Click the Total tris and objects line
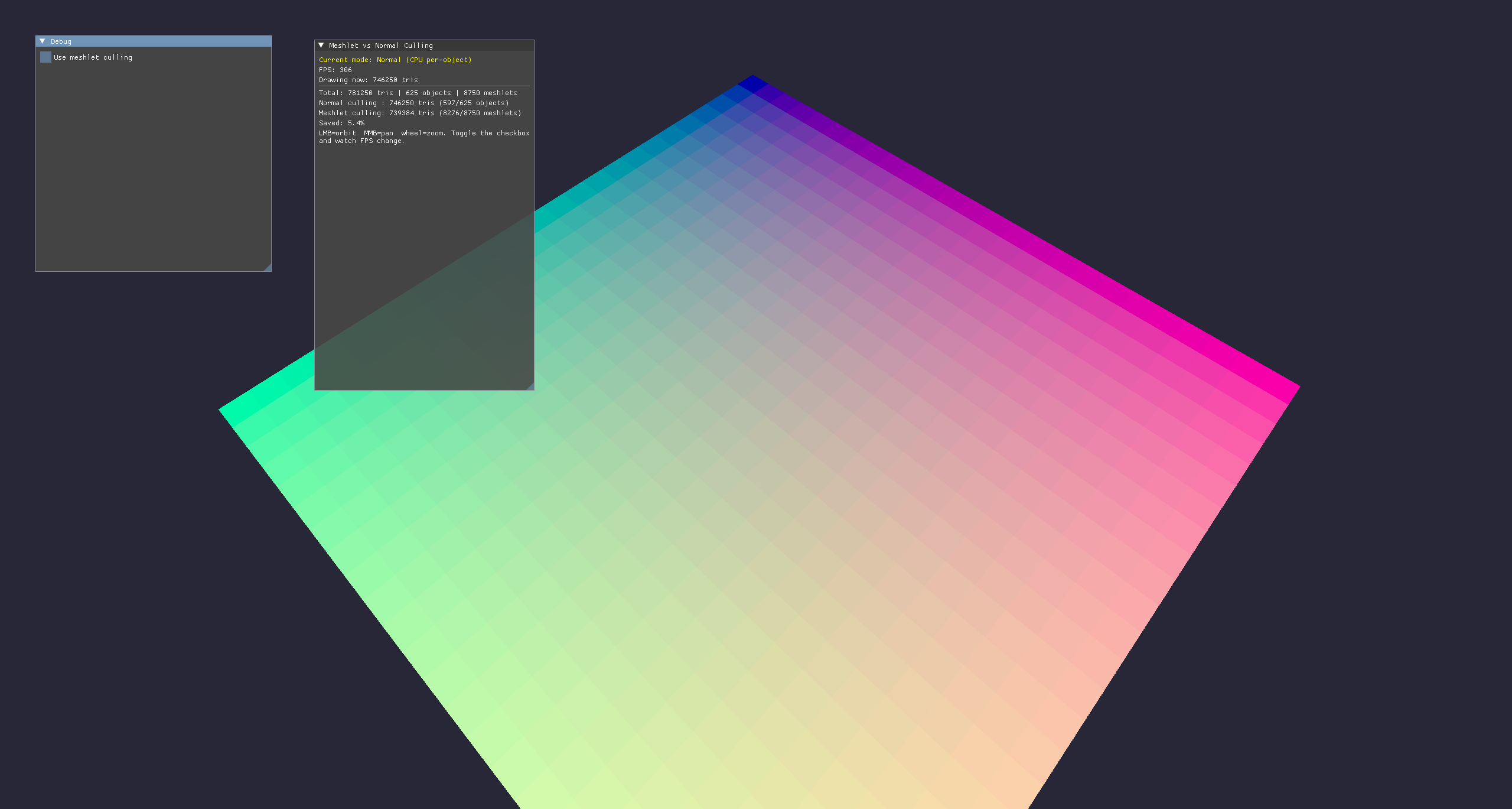Screen dimensions: 1512x809 tap(418, 93)
